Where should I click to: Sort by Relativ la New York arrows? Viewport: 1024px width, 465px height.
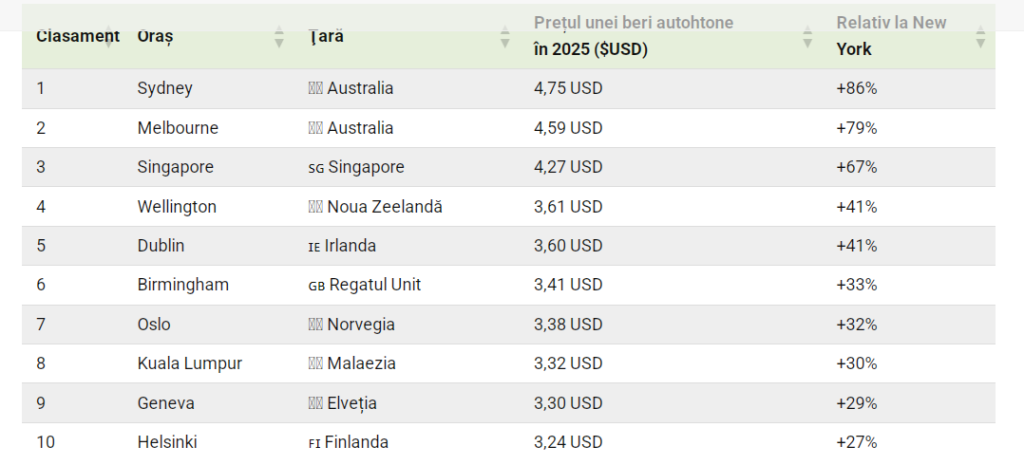[x=980, y=37]
